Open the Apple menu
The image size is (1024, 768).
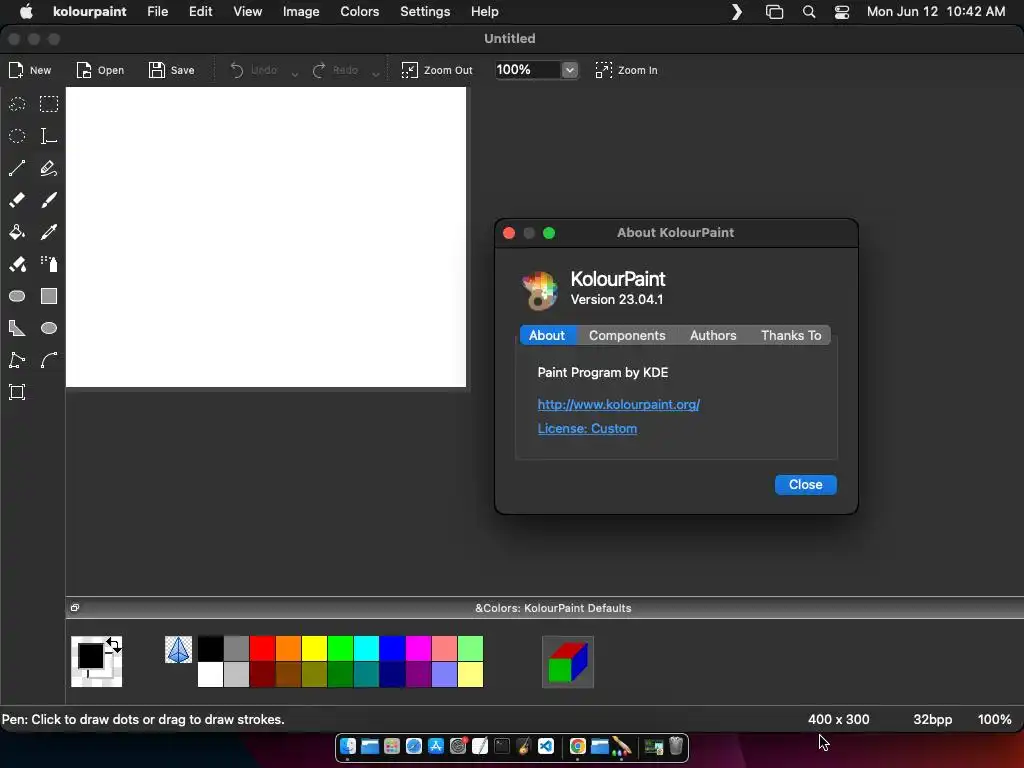coord(26,11)
